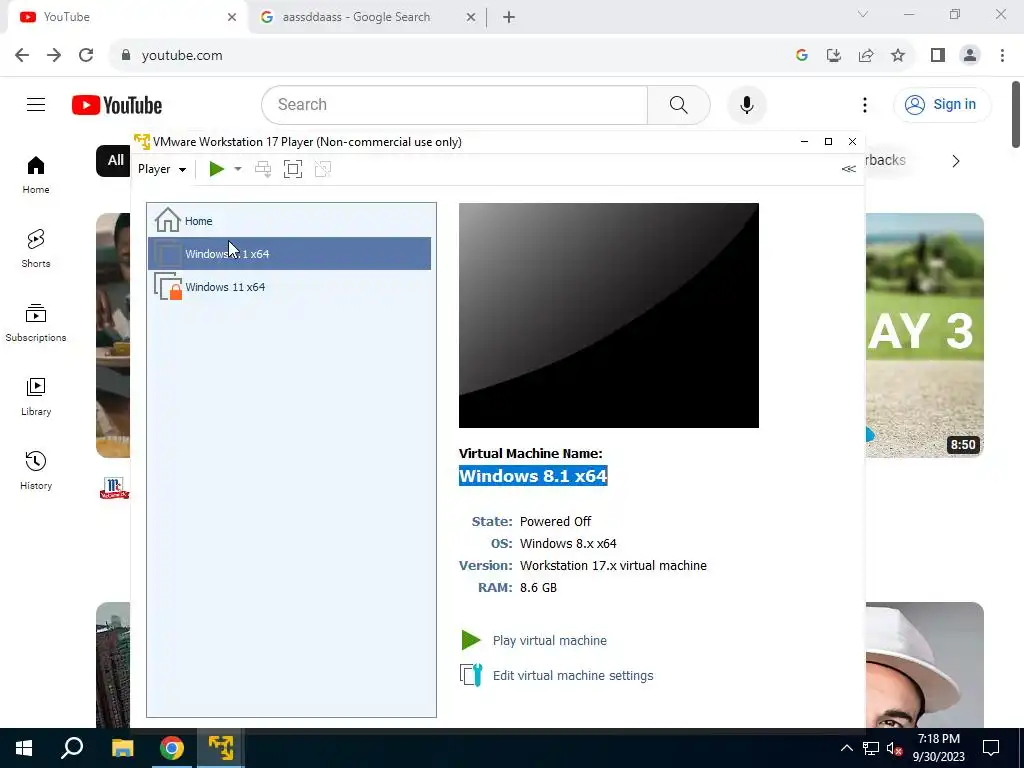Click the green play triangle beside Play virtual machine
Image resolution: width=1024 pixels, height=768 pixels.
(x=470, y=640)
